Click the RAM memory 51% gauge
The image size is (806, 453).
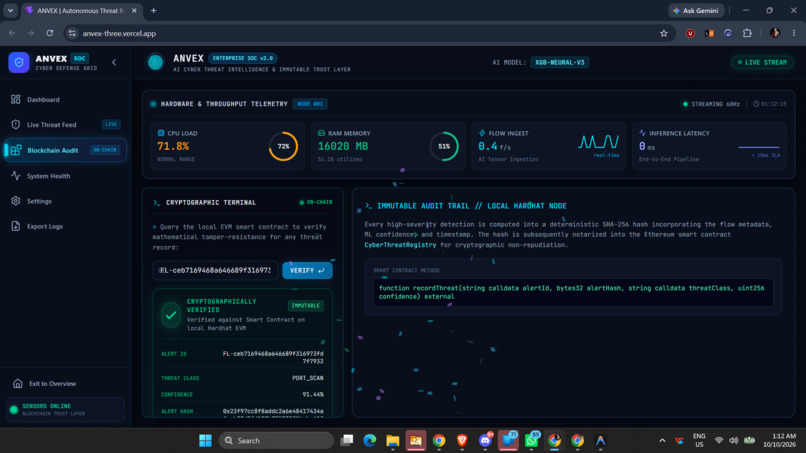[444, 146]
